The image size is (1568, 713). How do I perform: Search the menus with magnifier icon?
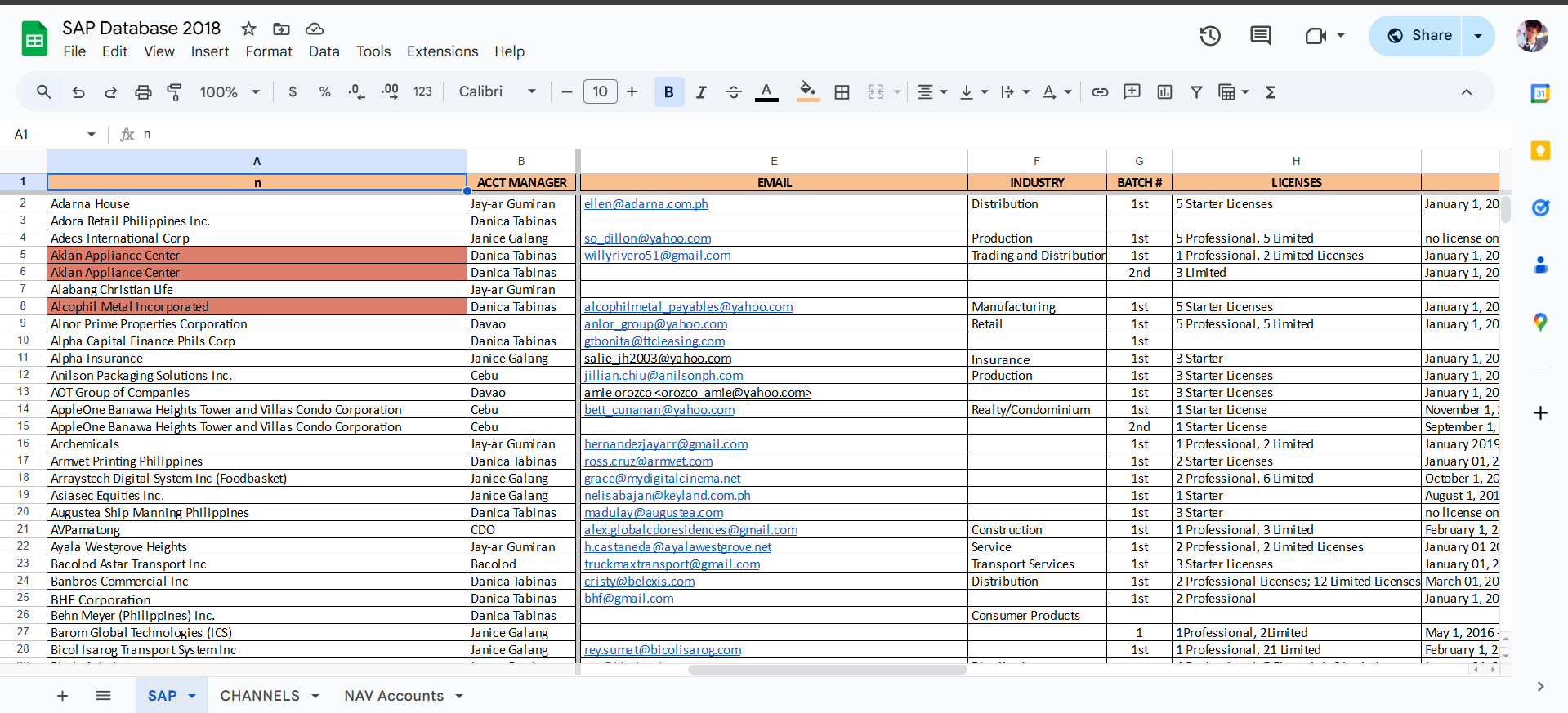[44, 92]
